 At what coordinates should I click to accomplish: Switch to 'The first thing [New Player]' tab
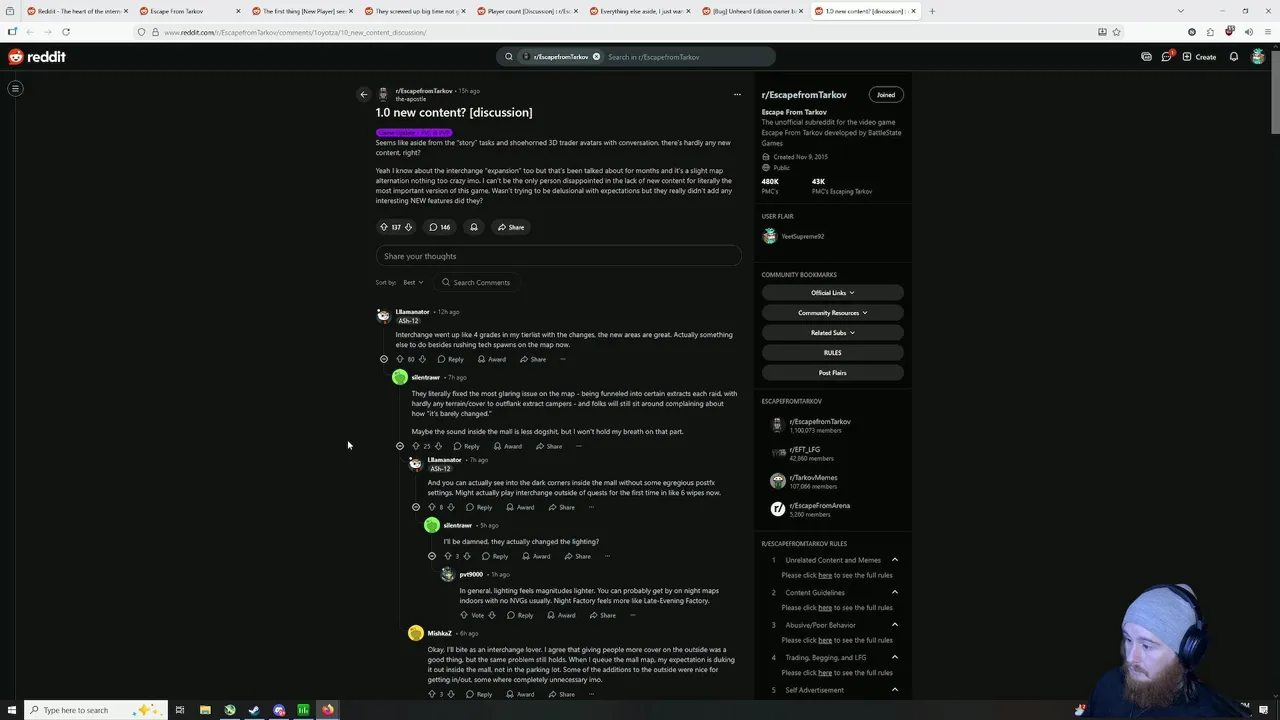coord(301,11)
